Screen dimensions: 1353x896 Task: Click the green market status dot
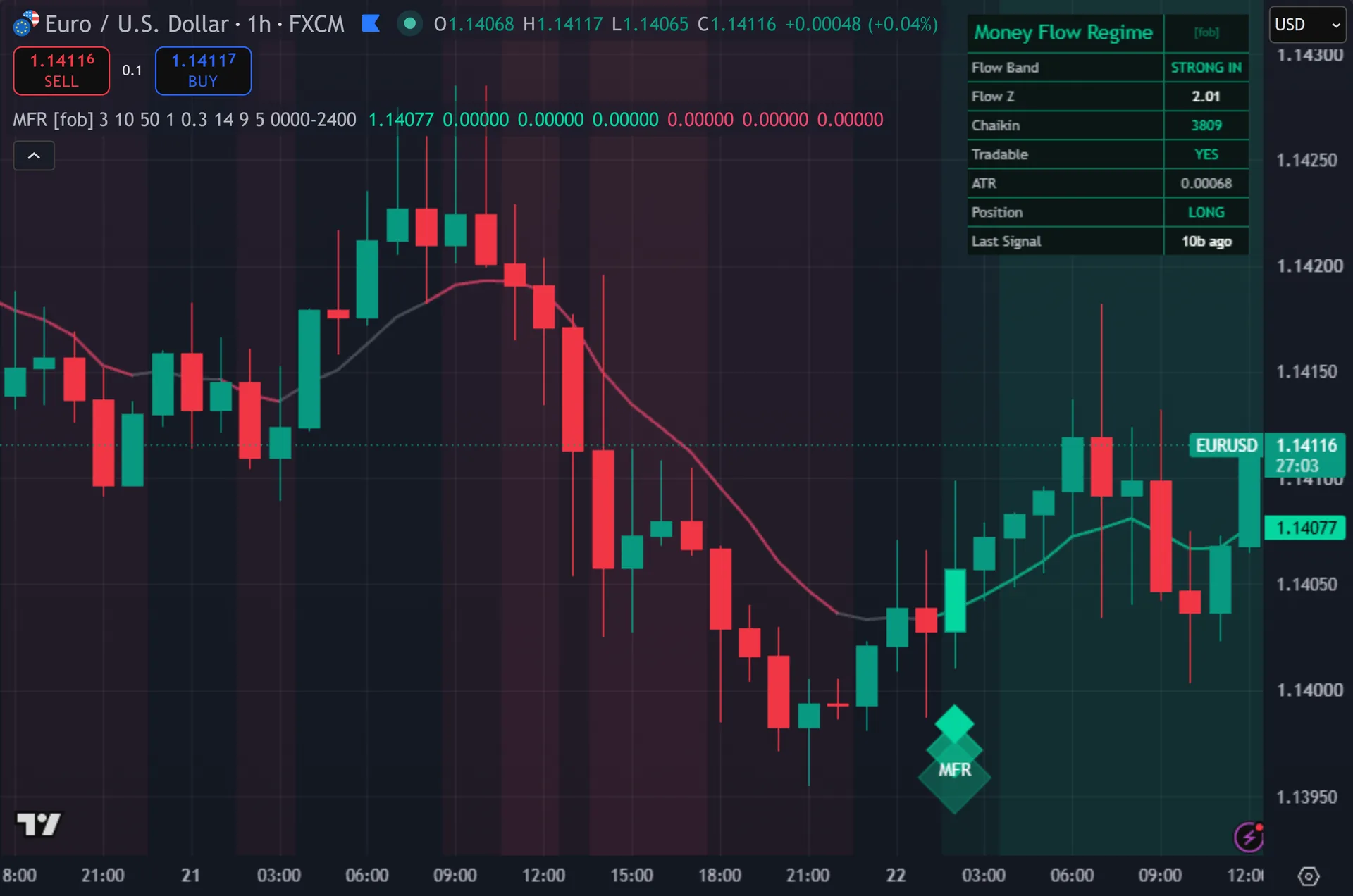[x=409, y=24]
